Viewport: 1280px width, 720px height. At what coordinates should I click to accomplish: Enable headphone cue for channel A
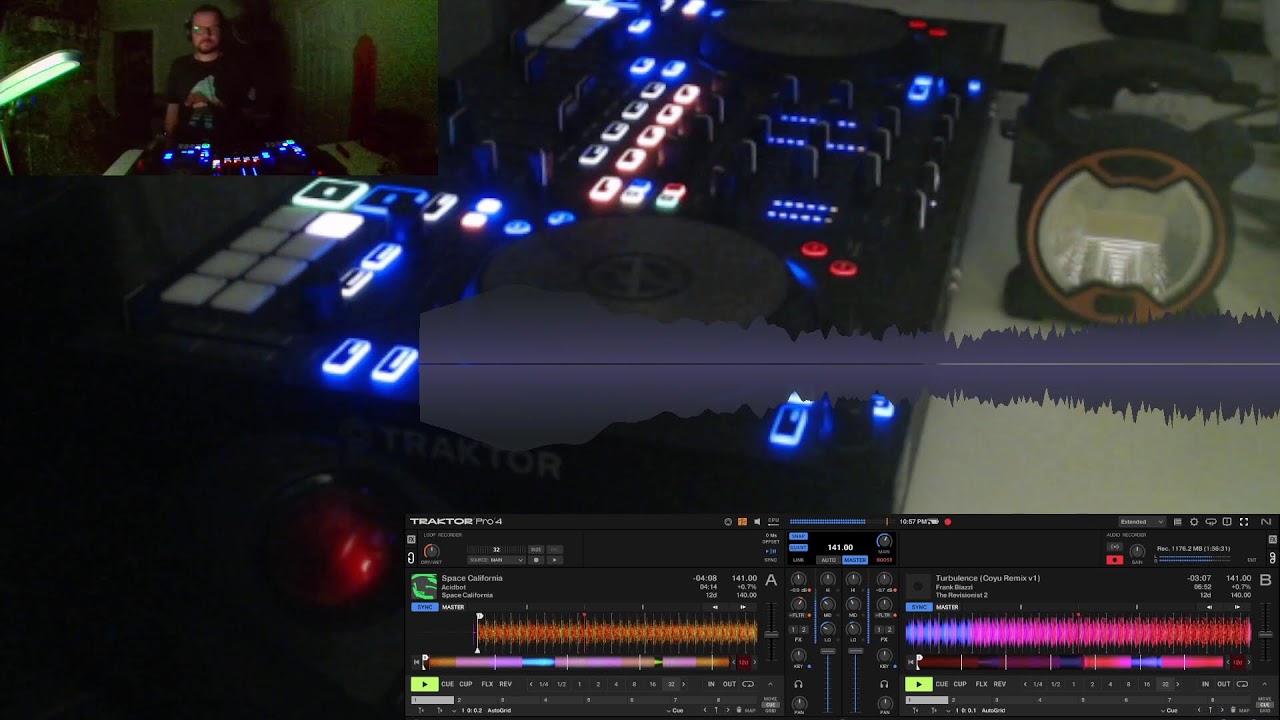pos(799,684)
